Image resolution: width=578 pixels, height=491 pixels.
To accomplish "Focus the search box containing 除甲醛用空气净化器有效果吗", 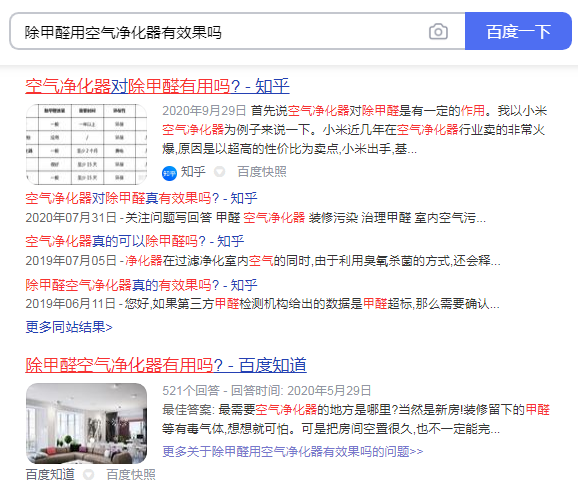I will tap(237, 31).
